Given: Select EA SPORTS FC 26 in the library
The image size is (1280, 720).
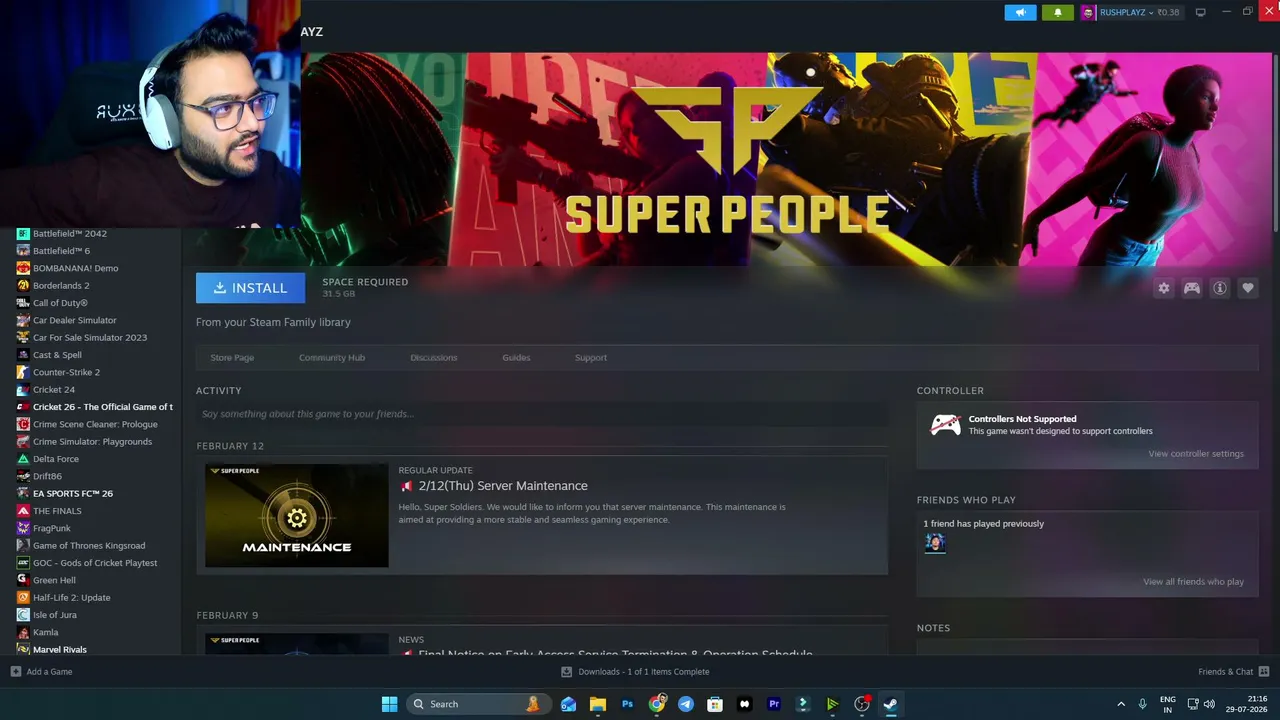Looking at the screenshot, I should [x=73, y=494].
